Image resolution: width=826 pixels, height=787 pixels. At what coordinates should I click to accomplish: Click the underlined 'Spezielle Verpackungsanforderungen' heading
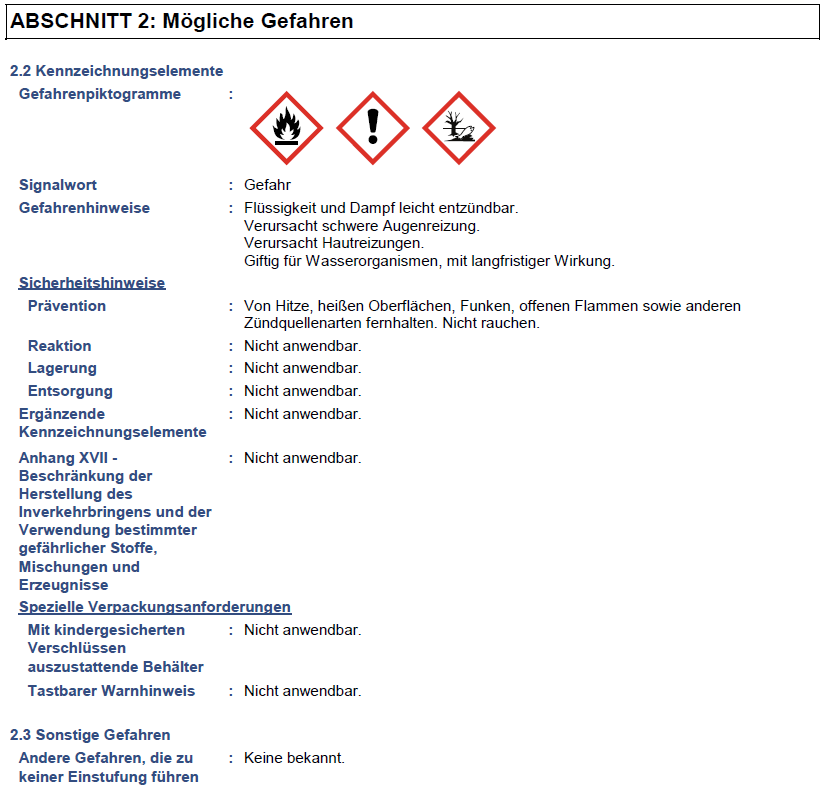click(155, 607)
